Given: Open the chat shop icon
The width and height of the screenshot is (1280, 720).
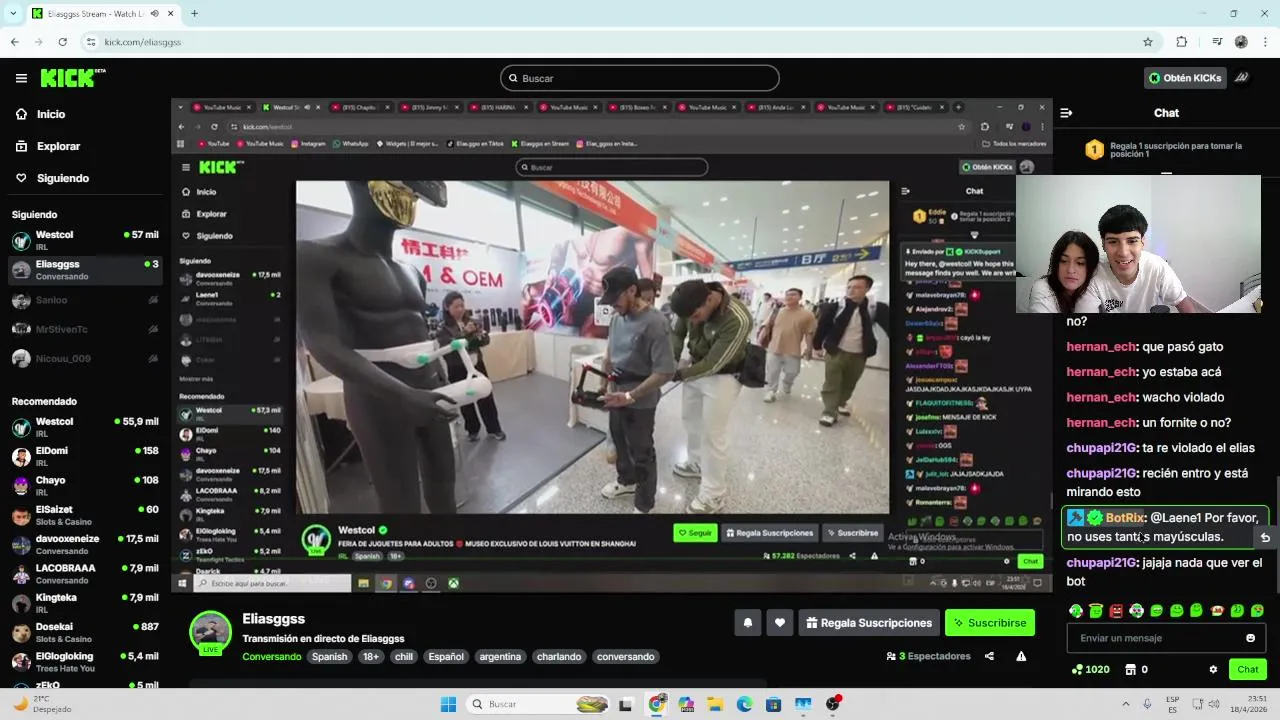Looking at the screenshot, I should pyautogui.click(x=1130, y=669).
